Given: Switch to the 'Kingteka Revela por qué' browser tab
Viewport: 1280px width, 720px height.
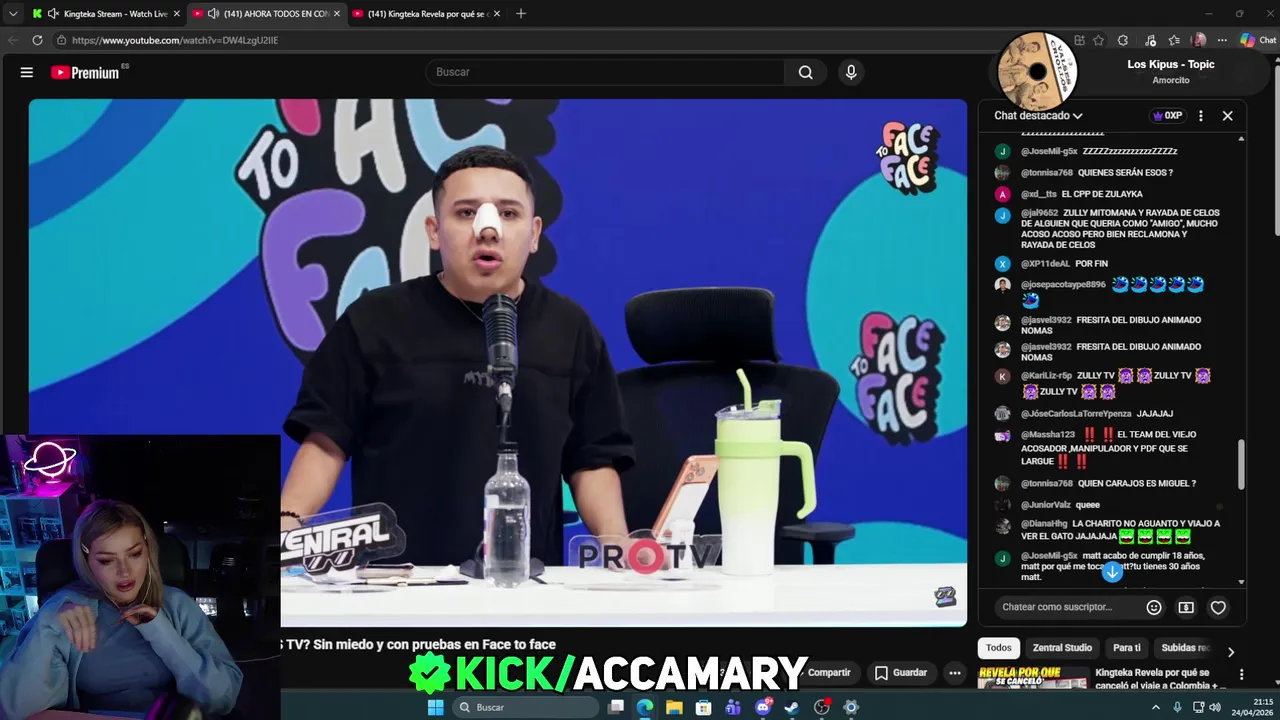Looking at the screenshot, I should point(427,14).
